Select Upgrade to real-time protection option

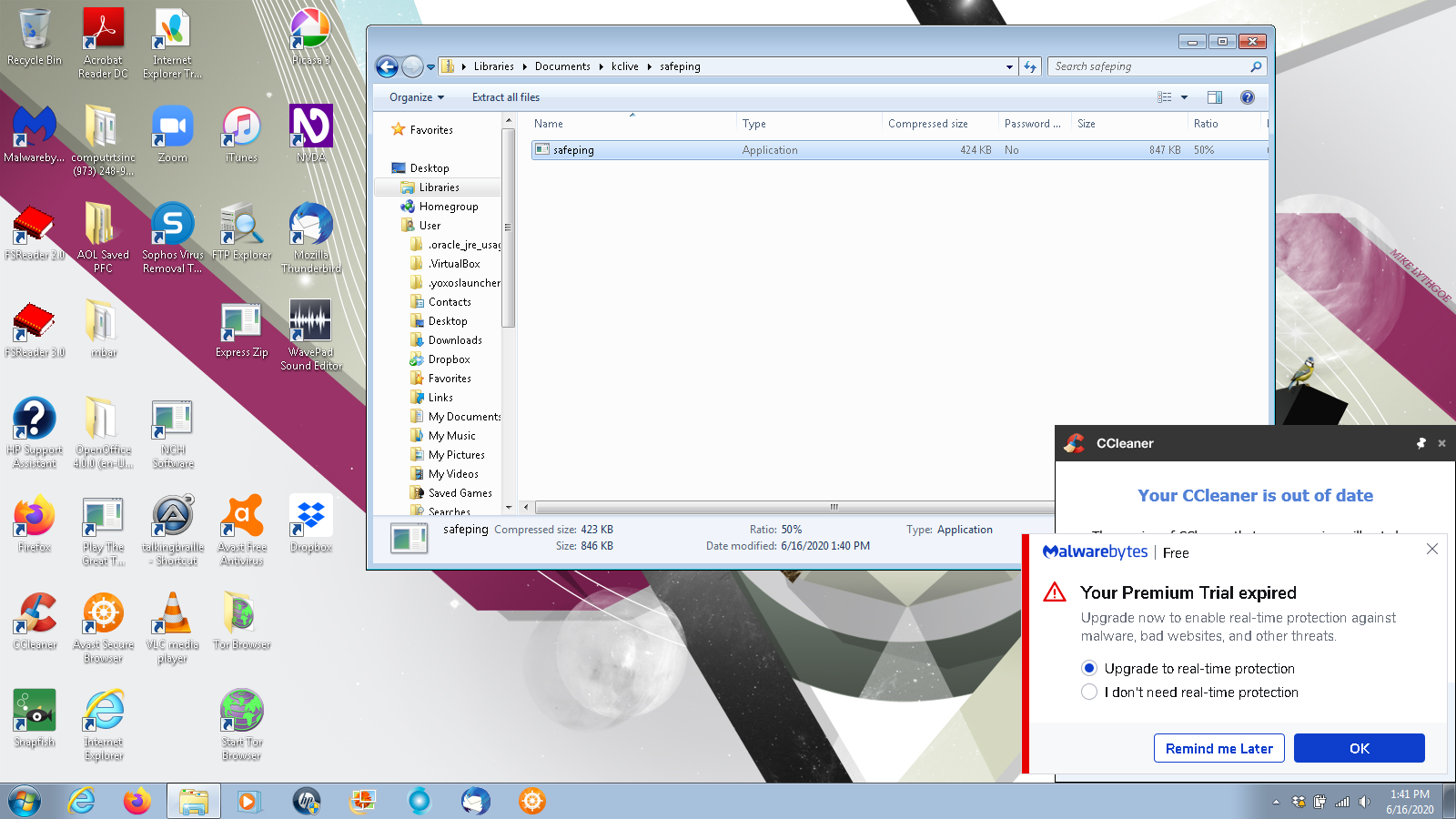pyautogui.click(x=1089, y=668)
